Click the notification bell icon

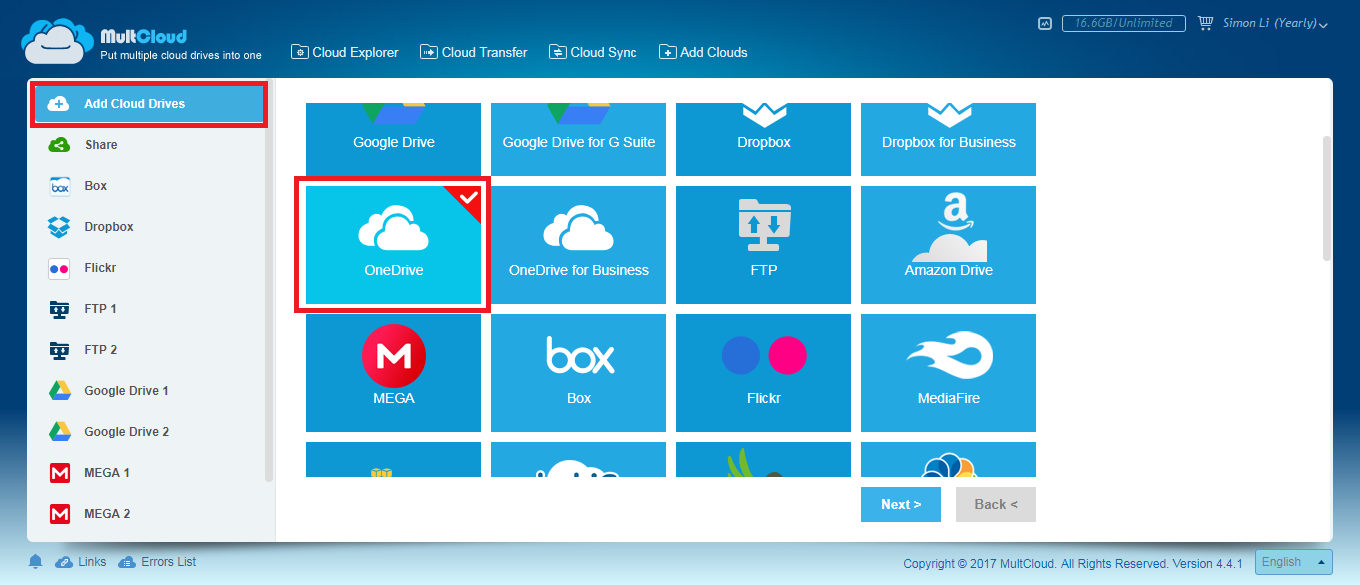point(36,562)
